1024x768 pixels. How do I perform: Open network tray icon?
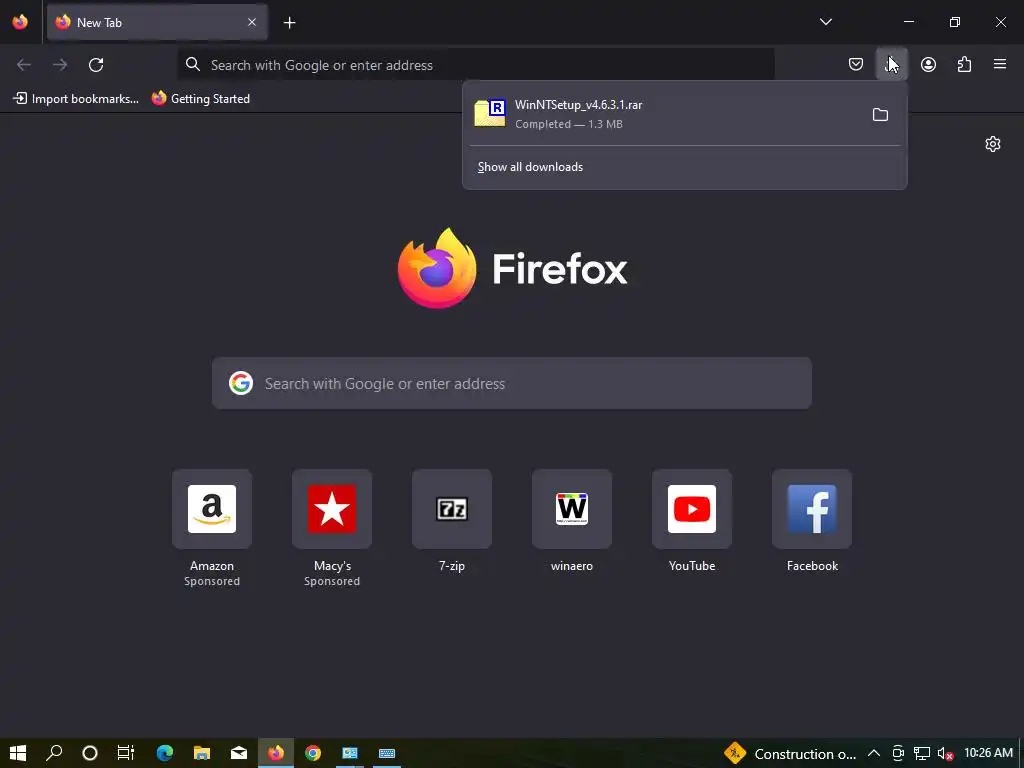click(x=921, y=754)
